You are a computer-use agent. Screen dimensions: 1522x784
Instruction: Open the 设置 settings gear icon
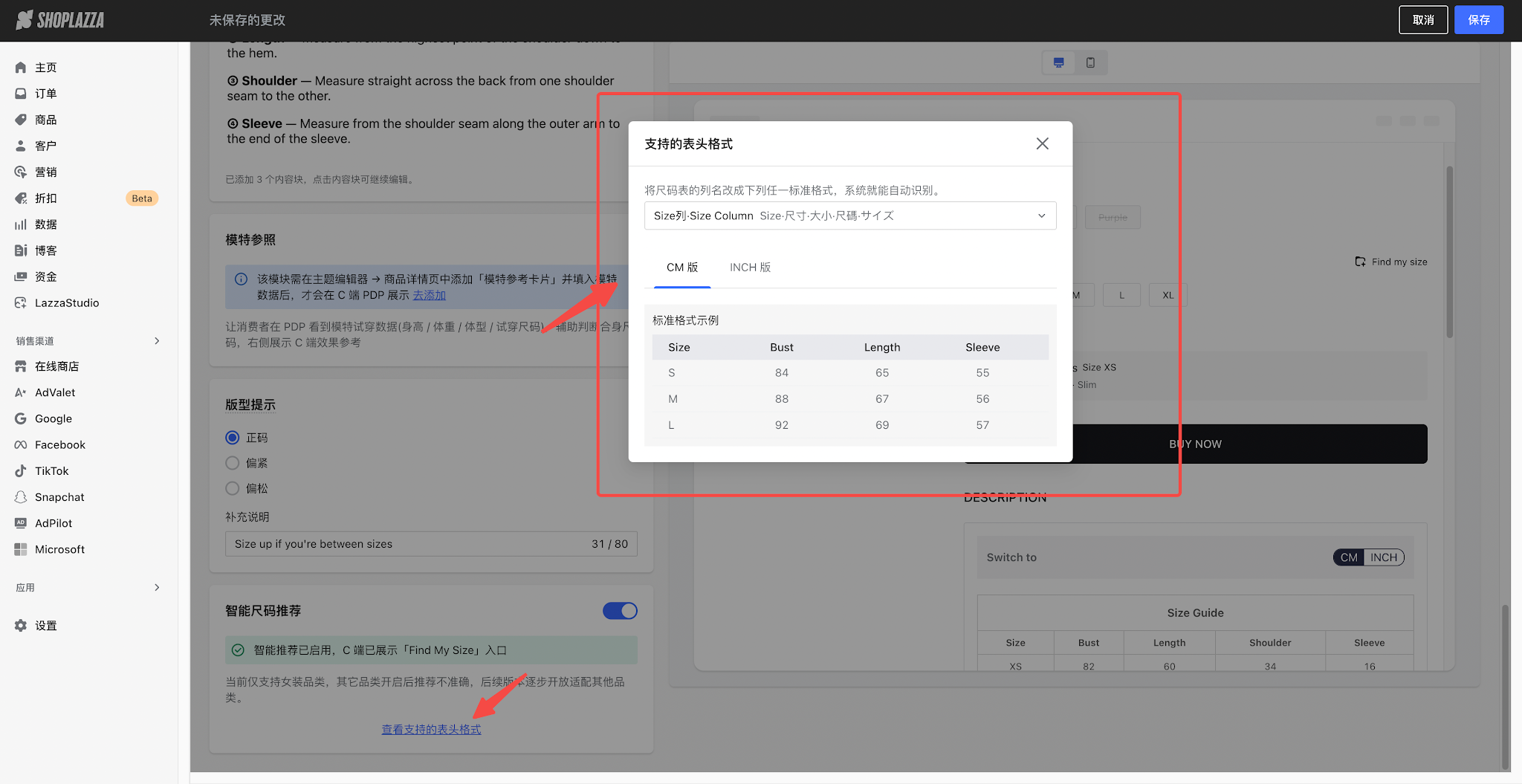coord(21,626)
